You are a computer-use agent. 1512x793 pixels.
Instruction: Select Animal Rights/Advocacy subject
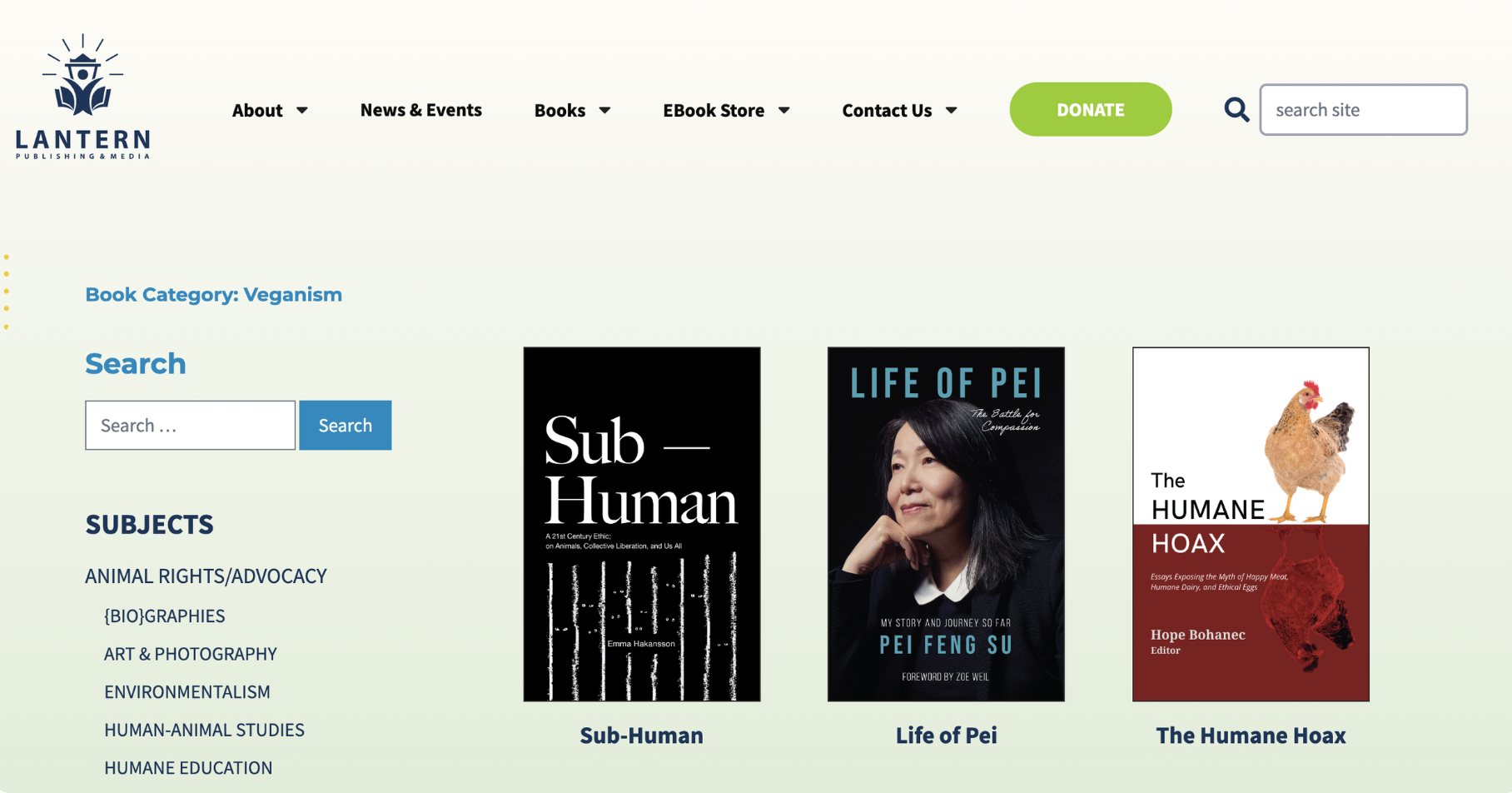click(206, 576)
